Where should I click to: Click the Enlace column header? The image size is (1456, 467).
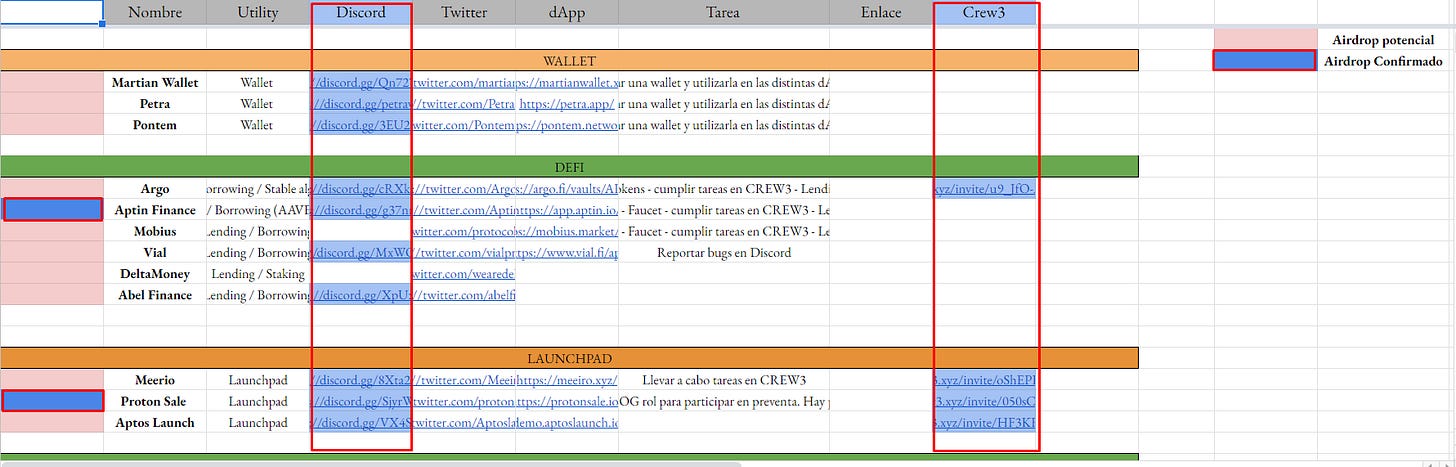[x=881, y=13]
